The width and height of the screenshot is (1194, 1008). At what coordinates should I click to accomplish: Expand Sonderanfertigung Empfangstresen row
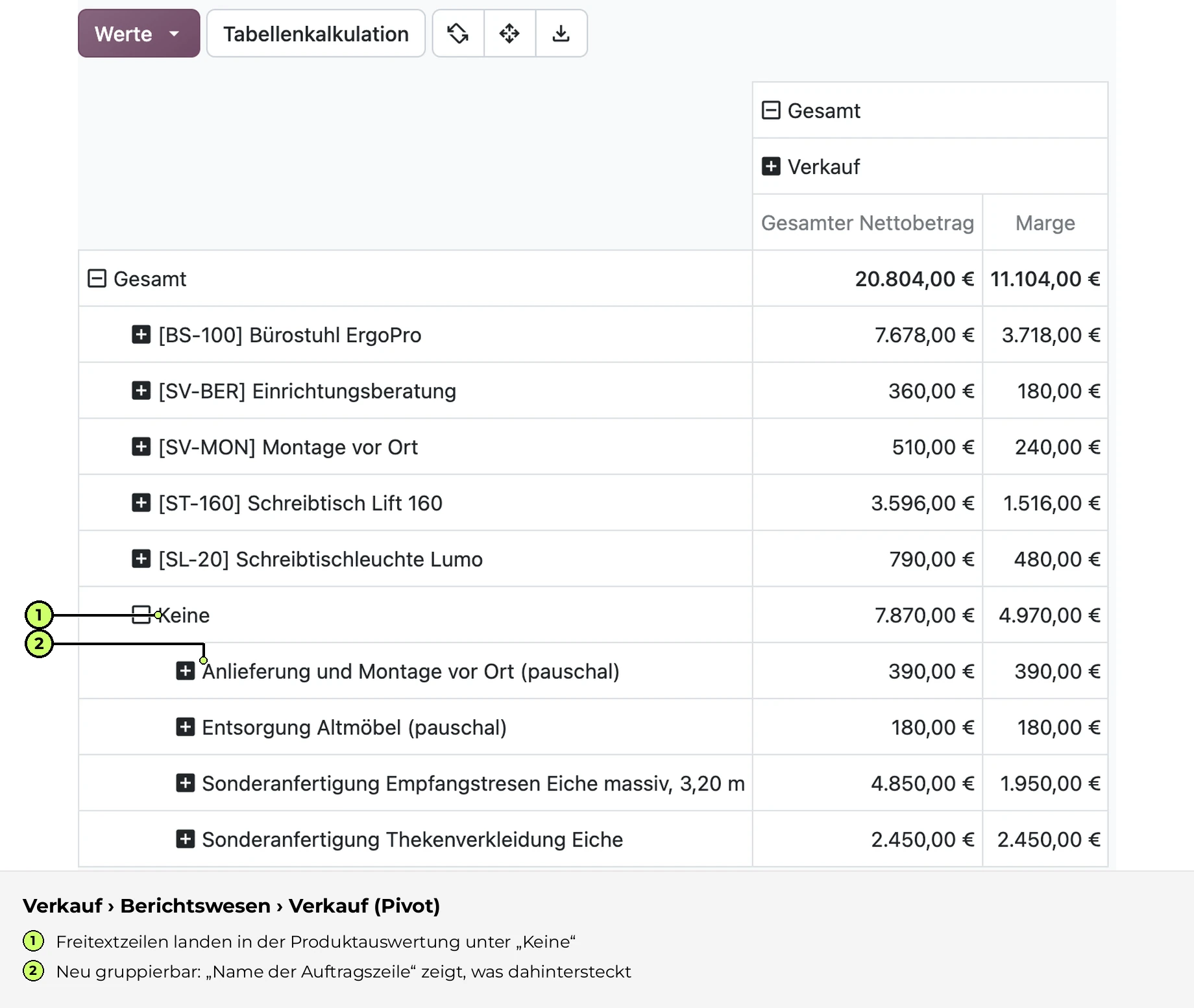click(x=186, y=783)
